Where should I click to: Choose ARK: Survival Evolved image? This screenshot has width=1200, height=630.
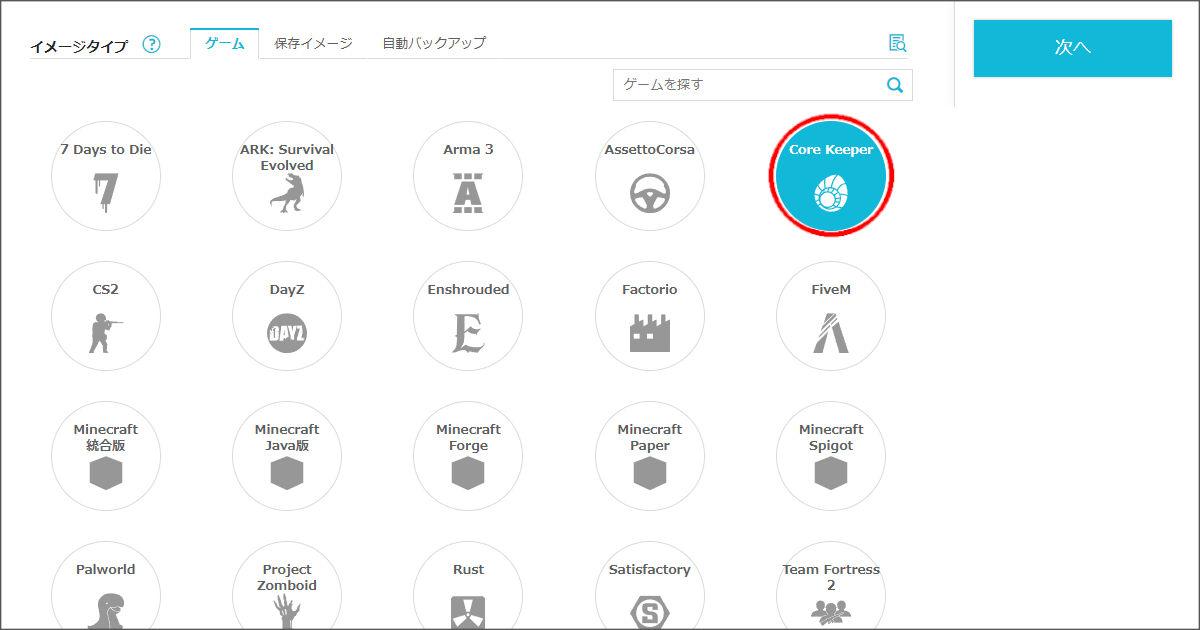point(287,176)
